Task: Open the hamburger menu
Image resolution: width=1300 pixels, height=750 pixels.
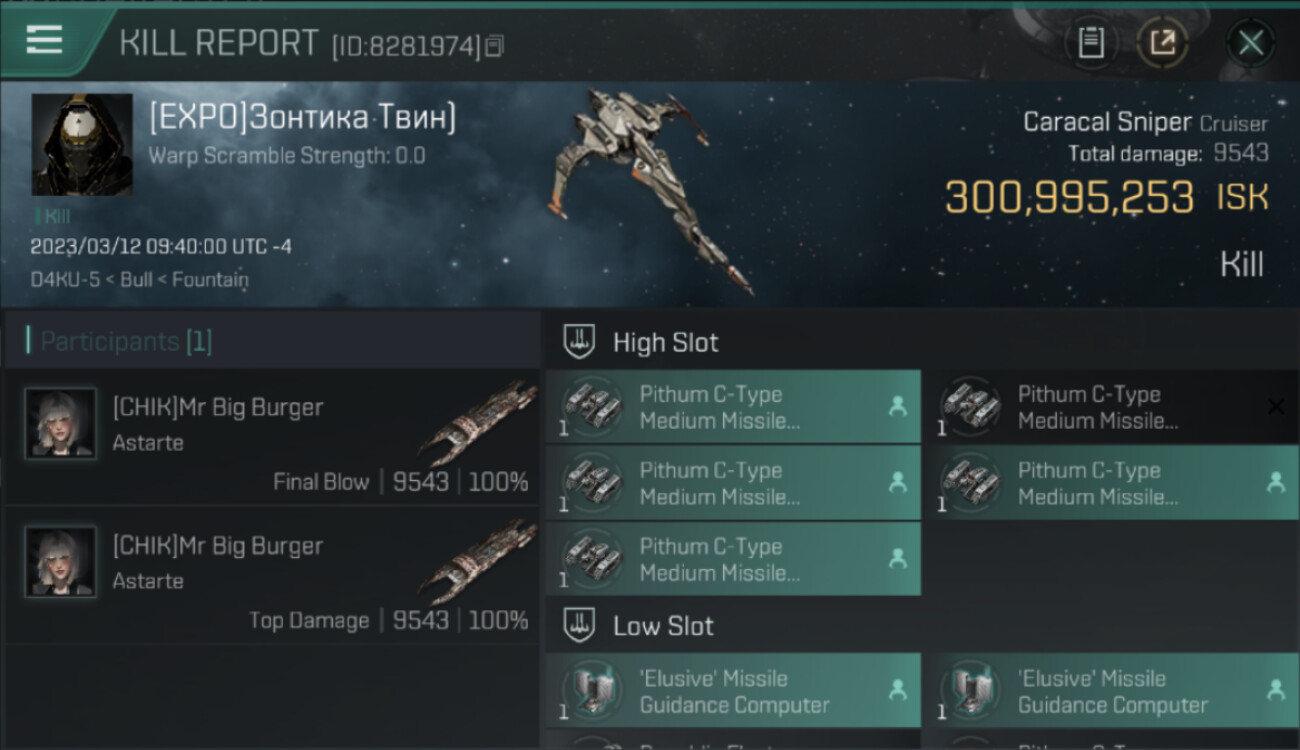Action: [x=45, y=40]
